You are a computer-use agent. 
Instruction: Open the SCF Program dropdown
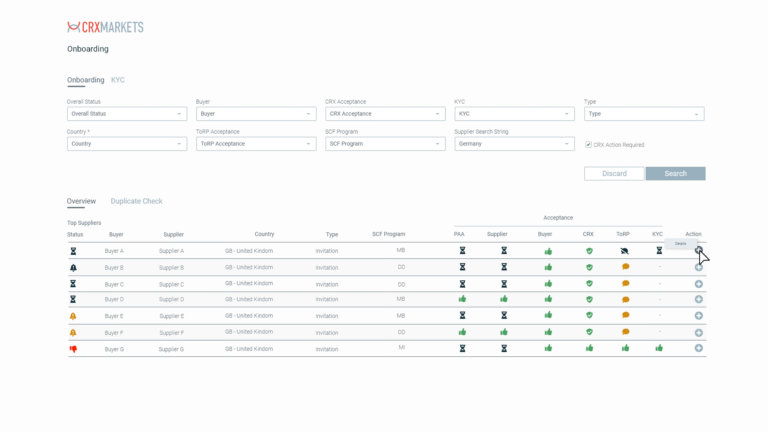point(385,144)
